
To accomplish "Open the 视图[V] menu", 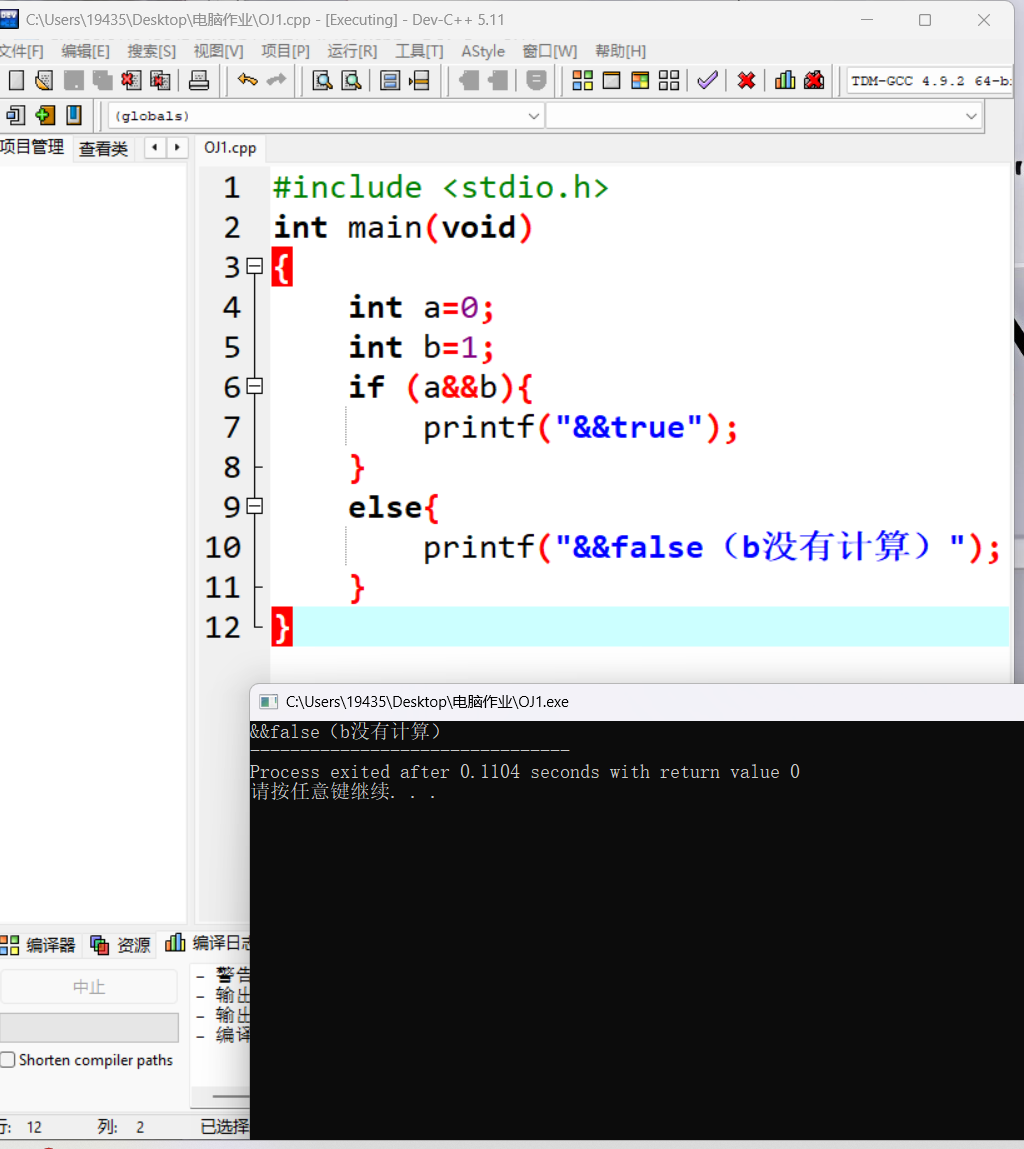I will point(218,51).
